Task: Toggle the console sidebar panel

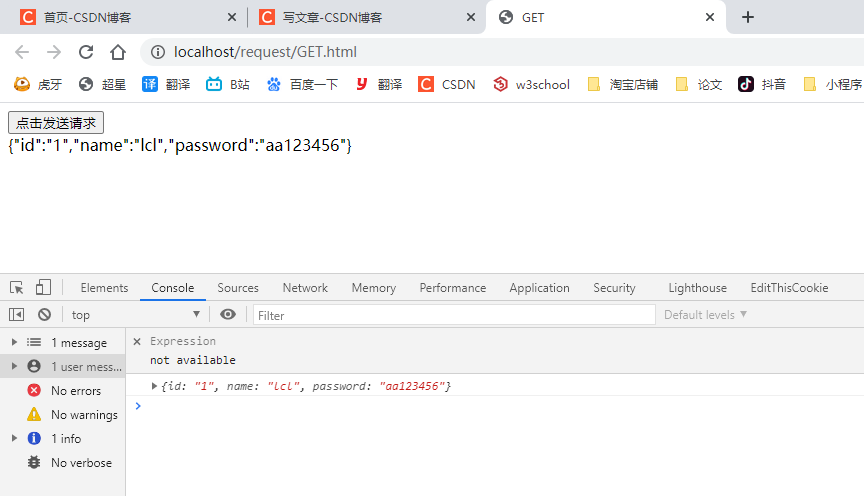Action: (x=17, y=315)
